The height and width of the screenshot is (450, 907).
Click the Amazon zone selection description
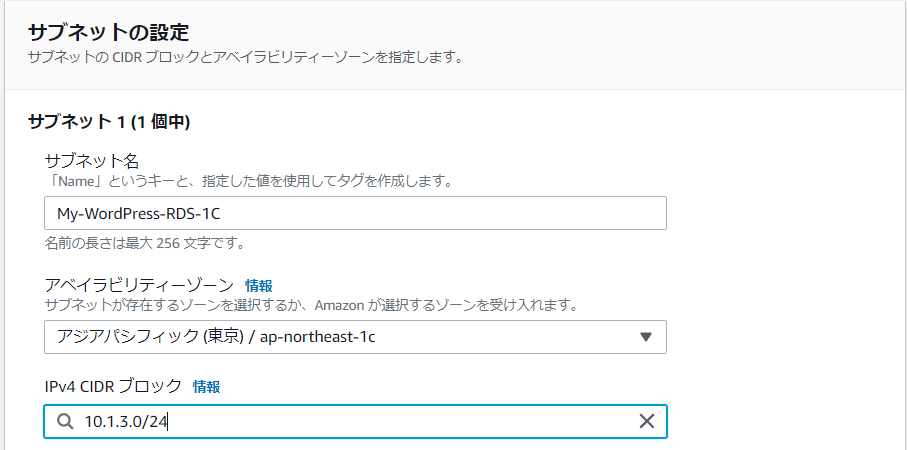[311, 305]
